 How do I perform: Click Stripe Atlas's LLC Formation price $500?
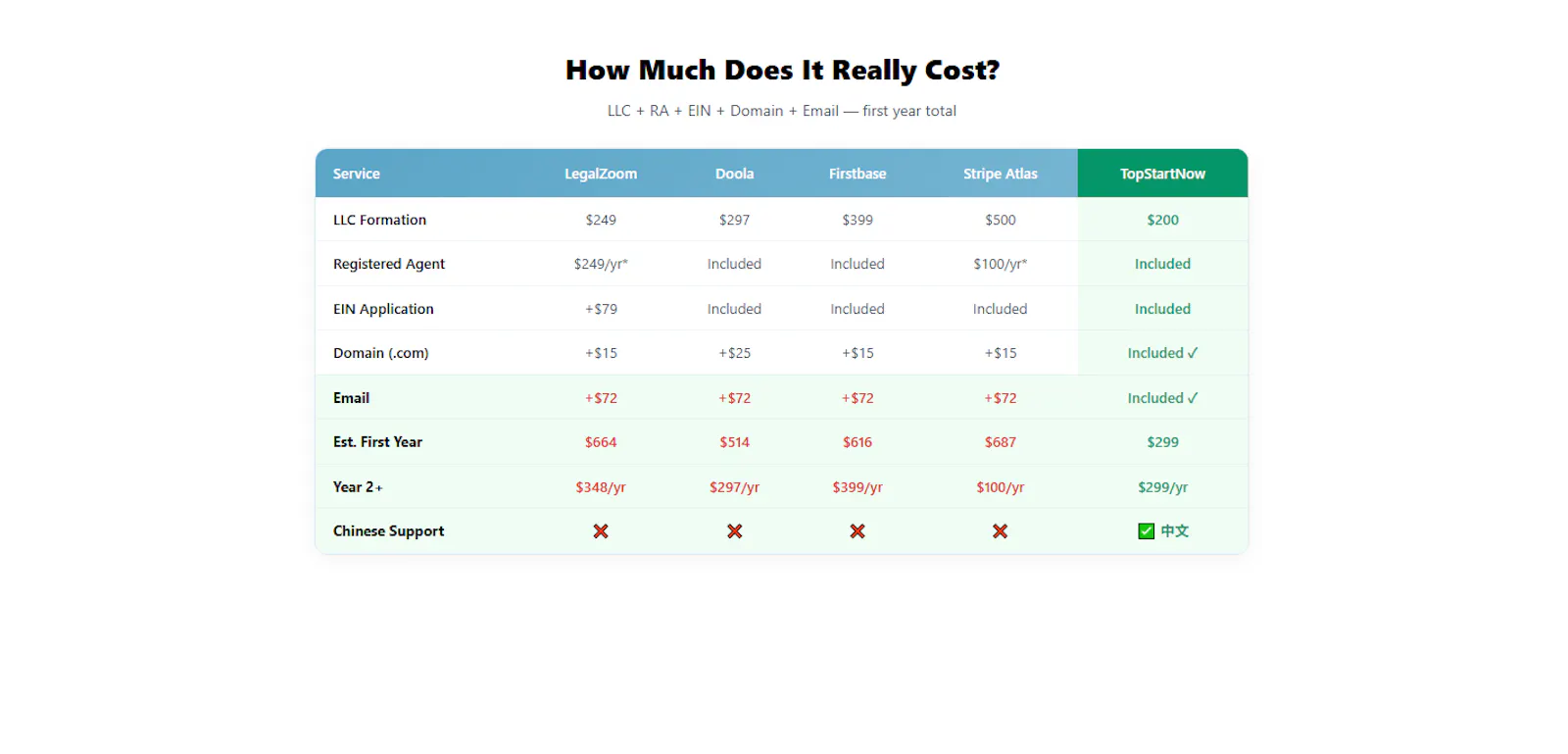(x=1000, y=220)
